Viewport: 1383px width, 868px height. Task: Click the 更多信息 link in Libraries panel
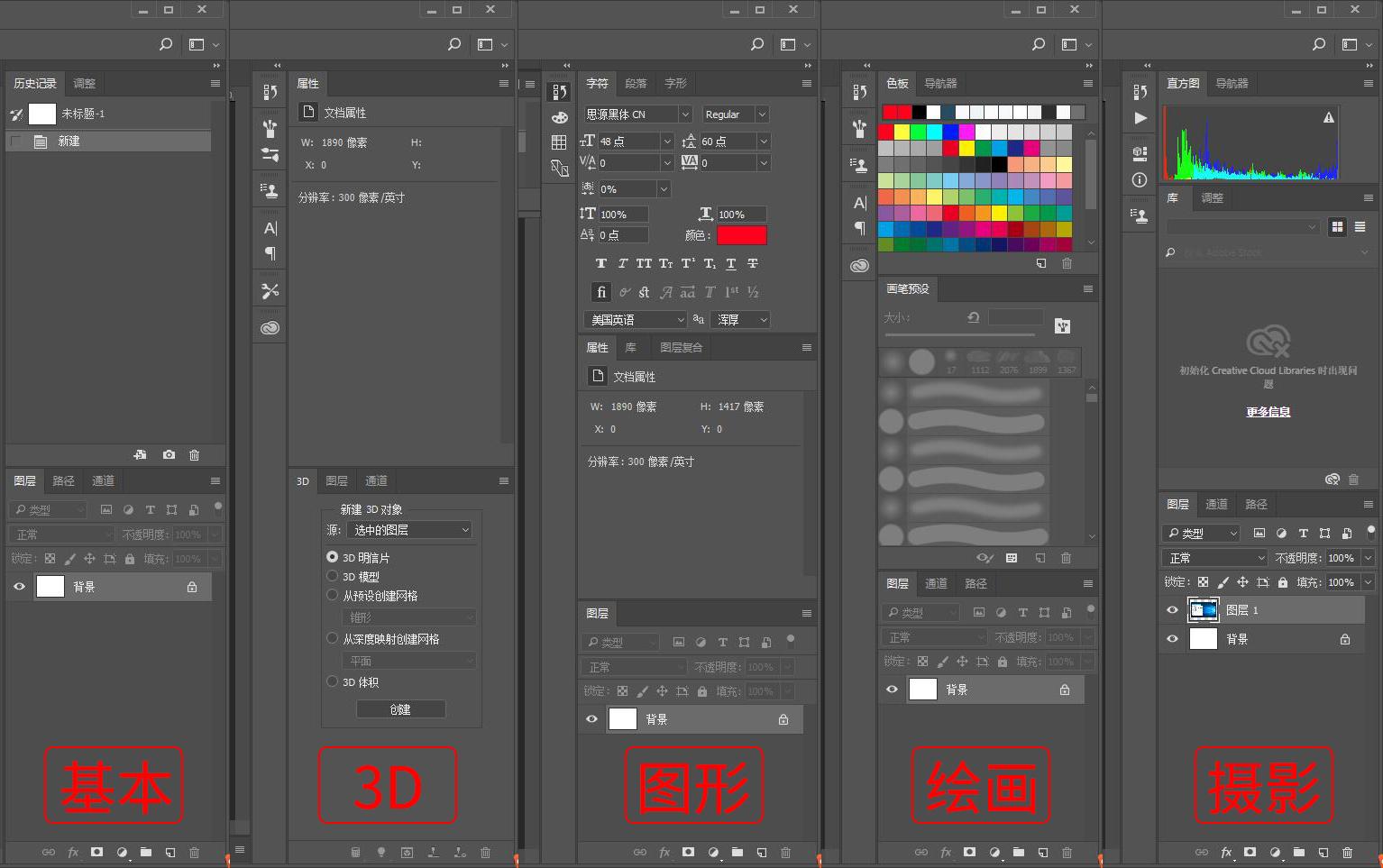coord(1268,411)
